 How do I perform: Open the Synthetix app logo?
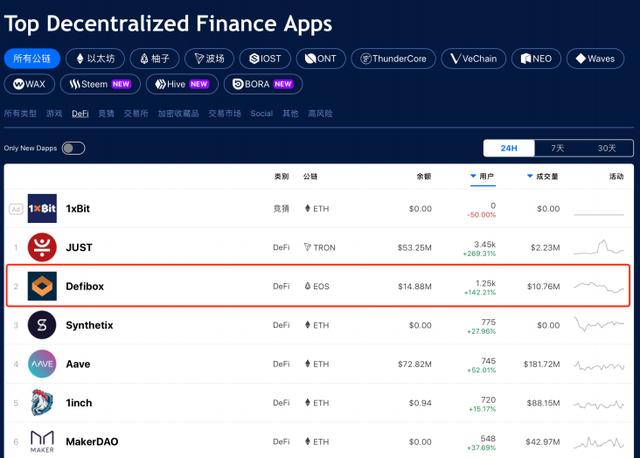42,325
